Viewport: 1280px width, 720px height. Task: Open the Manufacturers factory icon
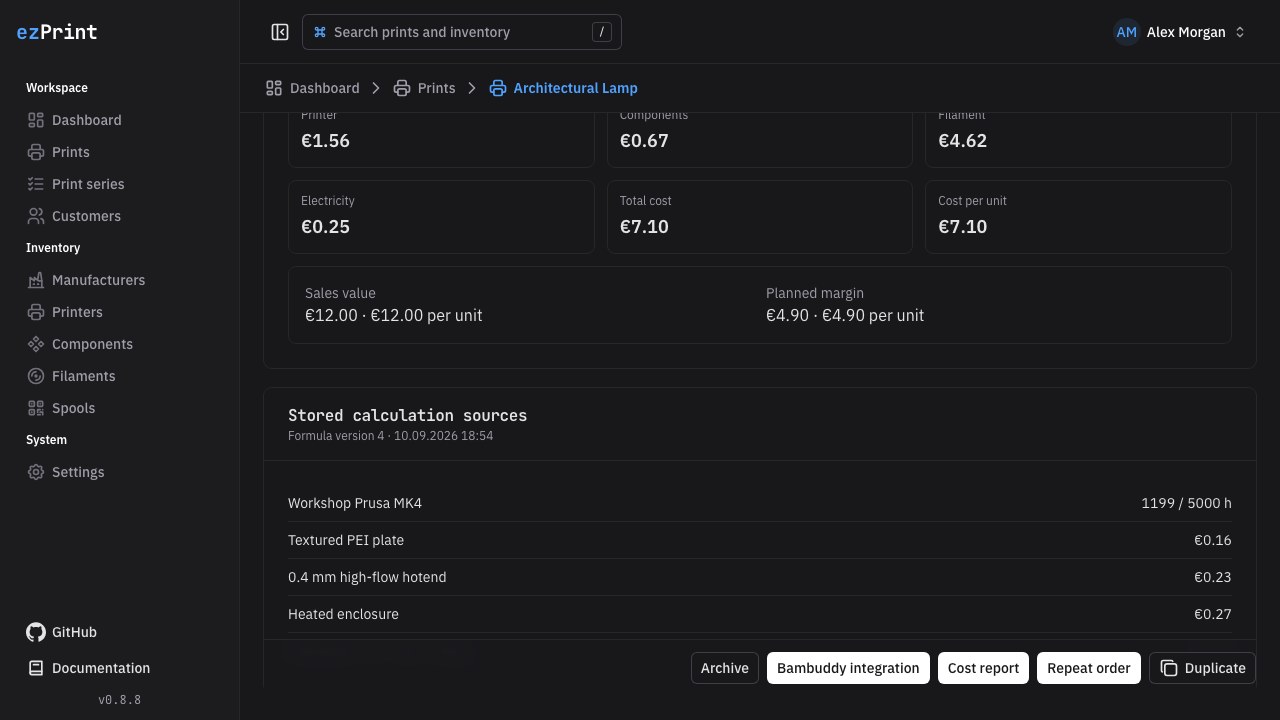coord(36,280)
